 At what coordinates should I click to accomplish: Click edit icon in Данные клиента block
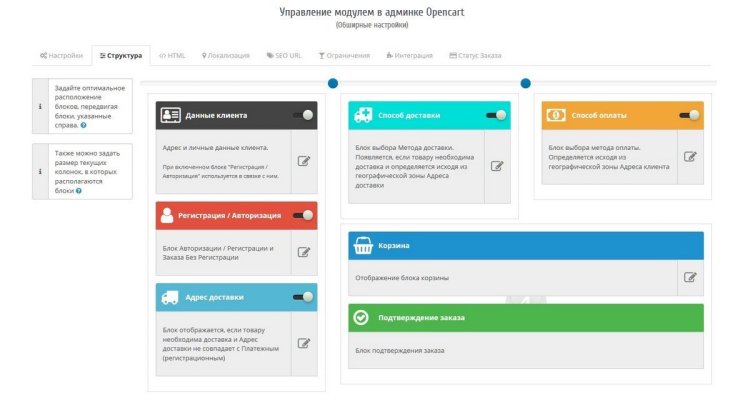click(305, 161)
